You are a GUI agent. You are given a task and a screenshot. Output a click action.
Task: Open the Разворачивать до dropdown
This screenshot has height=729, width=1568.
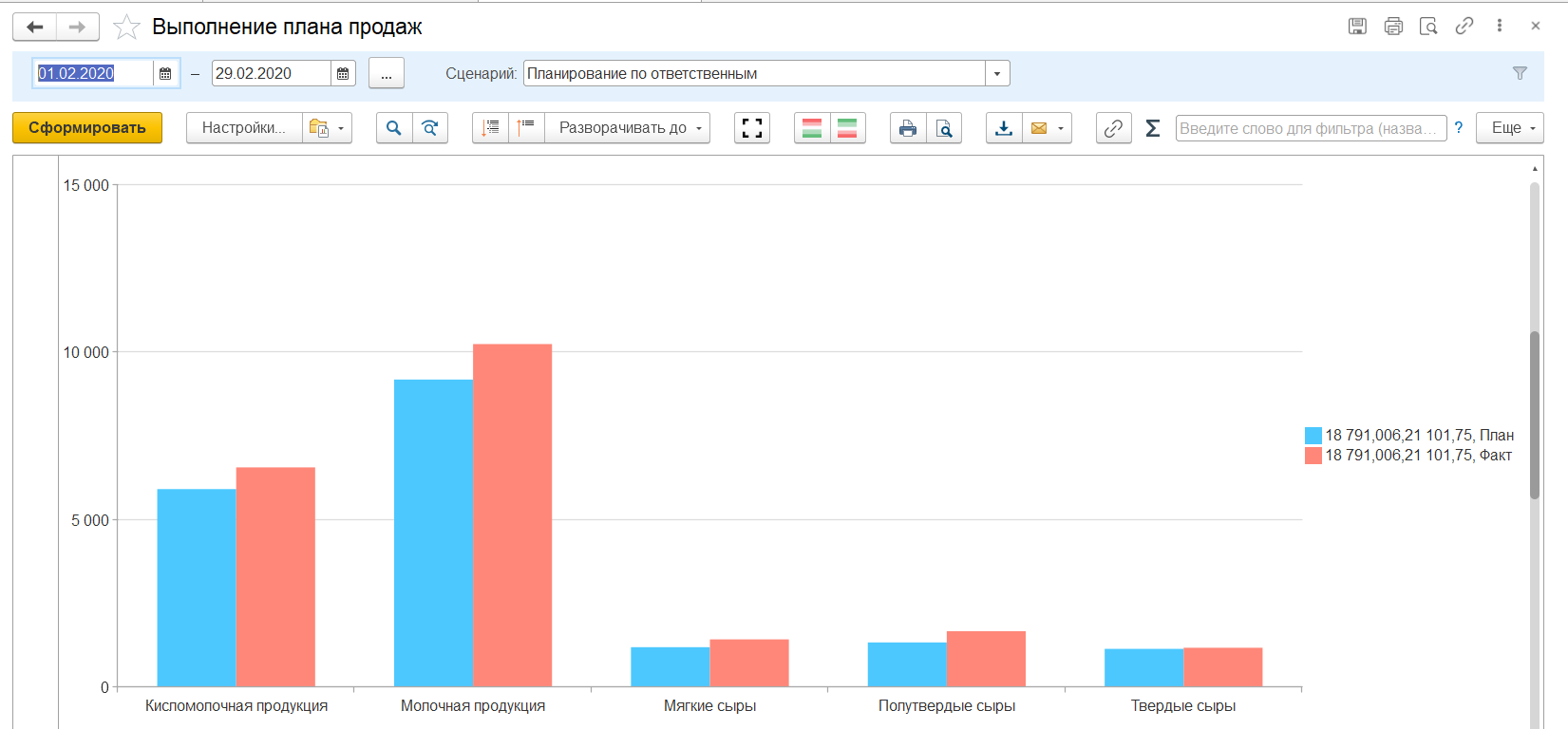tap(629, 128)
